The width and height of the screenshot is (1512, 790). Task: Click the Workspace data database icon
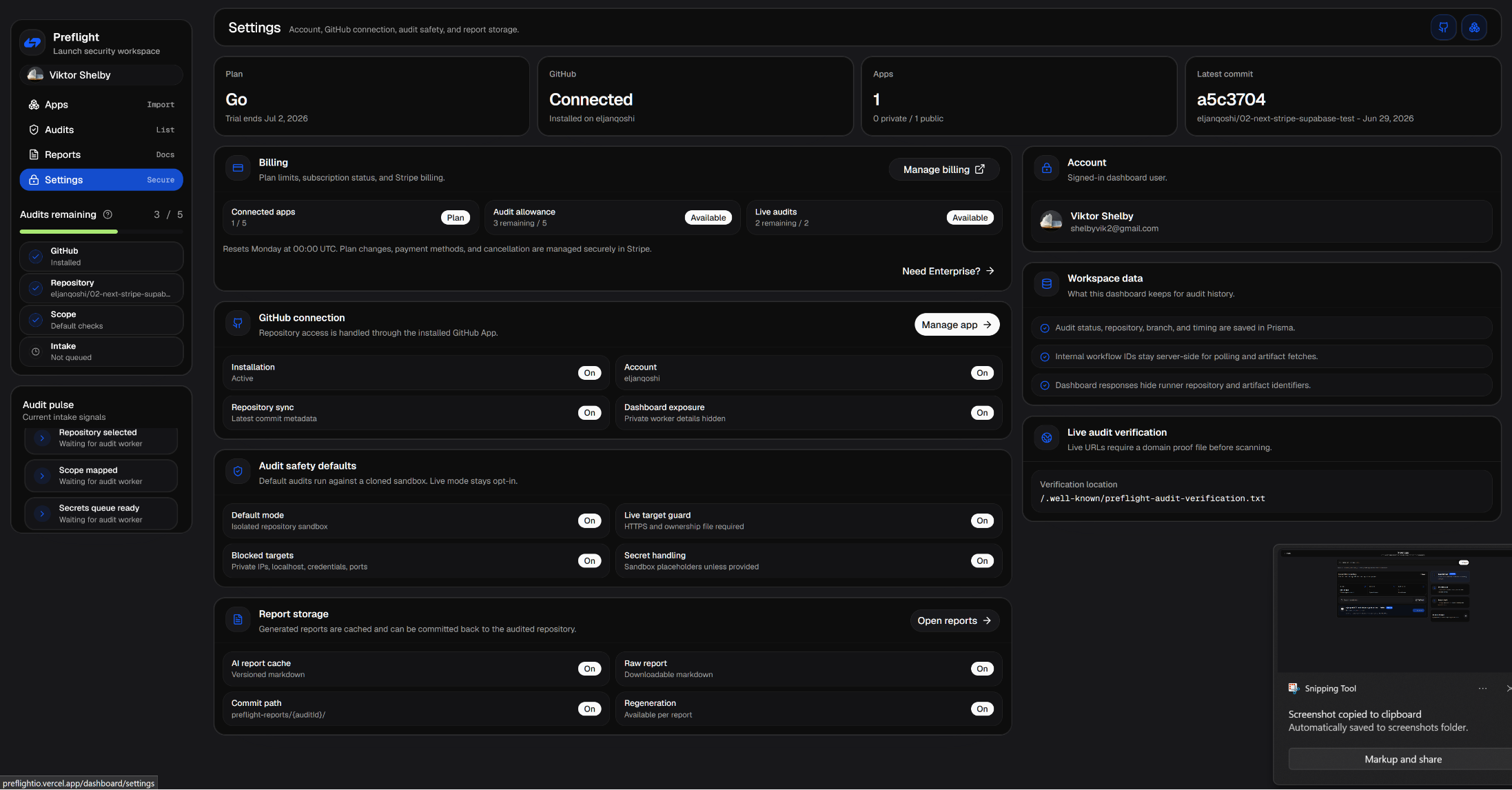point(1046,284)
